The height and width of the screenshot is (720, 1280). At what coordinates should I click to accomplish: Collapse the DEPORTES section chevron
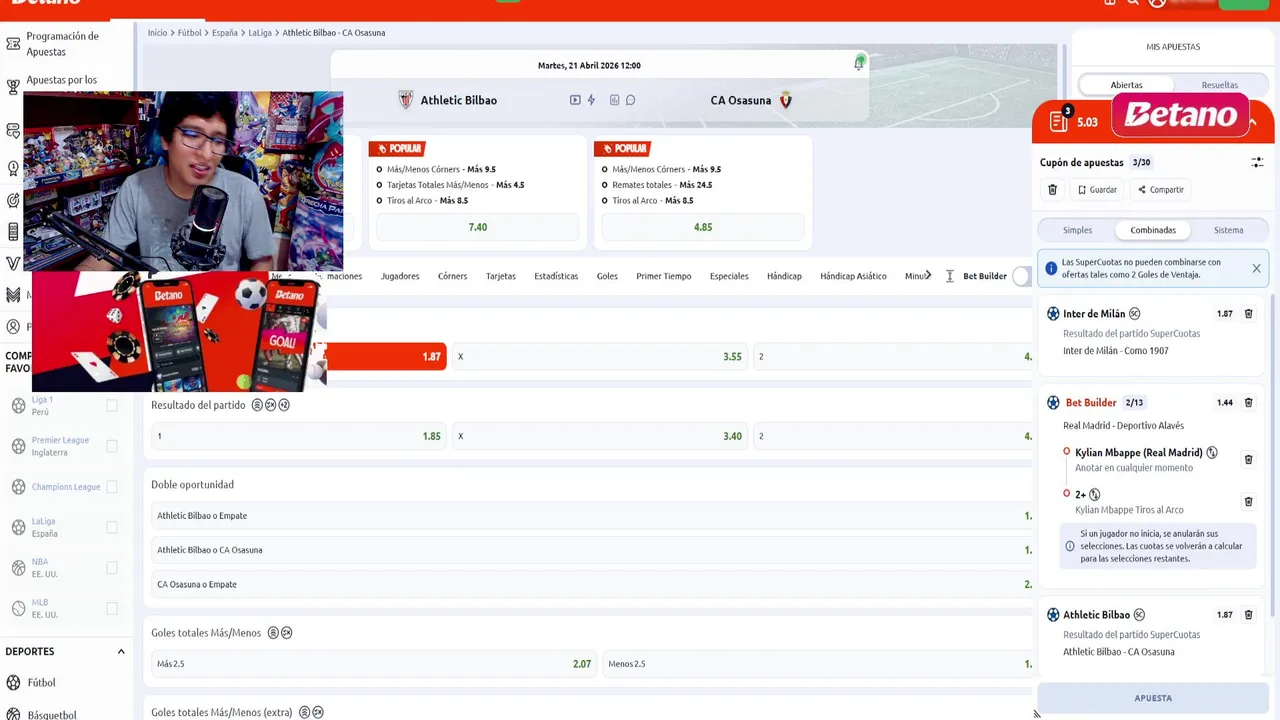121,651
